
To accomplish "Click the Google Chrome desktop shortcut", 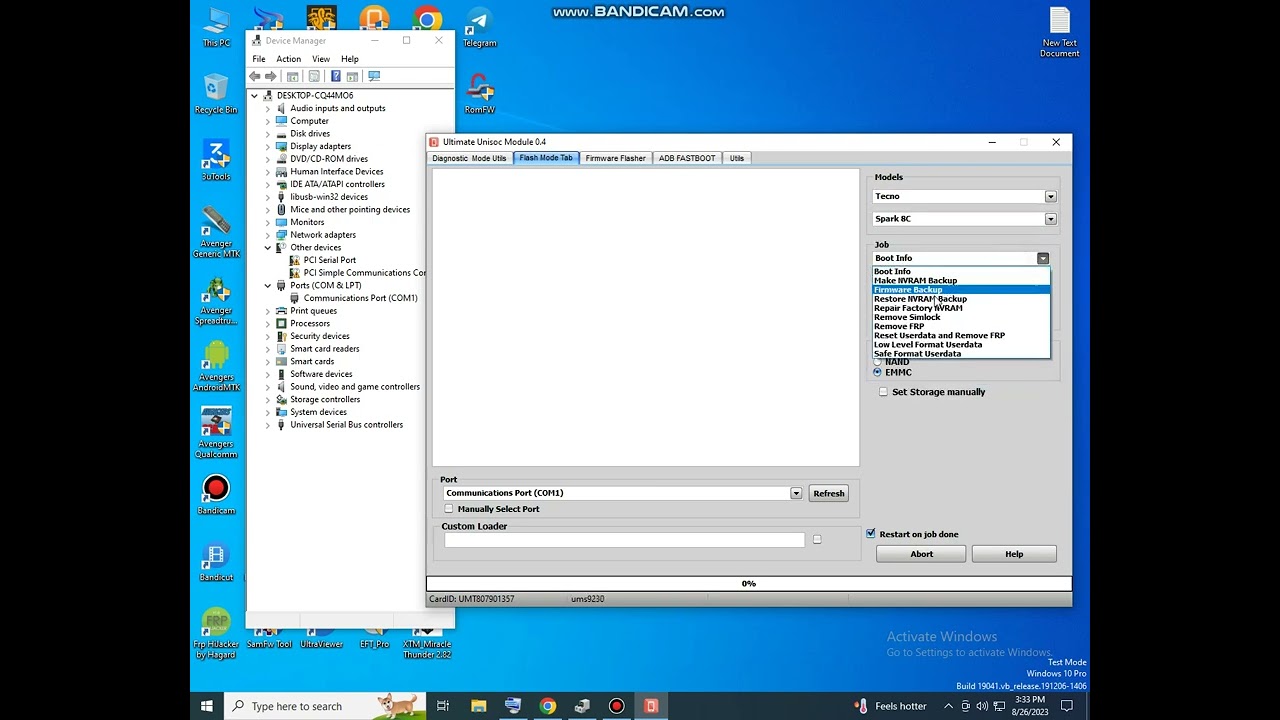I will click(x=427, y=19).
